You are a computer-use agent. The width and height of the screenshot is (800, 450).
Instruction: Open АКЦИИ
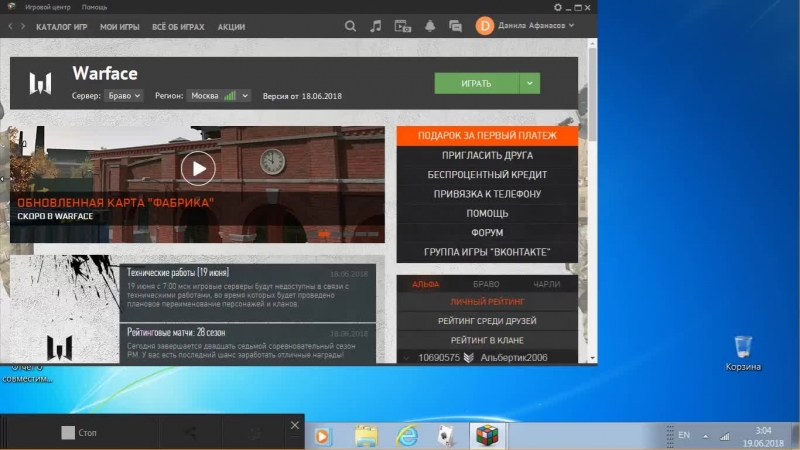[231, 27]
